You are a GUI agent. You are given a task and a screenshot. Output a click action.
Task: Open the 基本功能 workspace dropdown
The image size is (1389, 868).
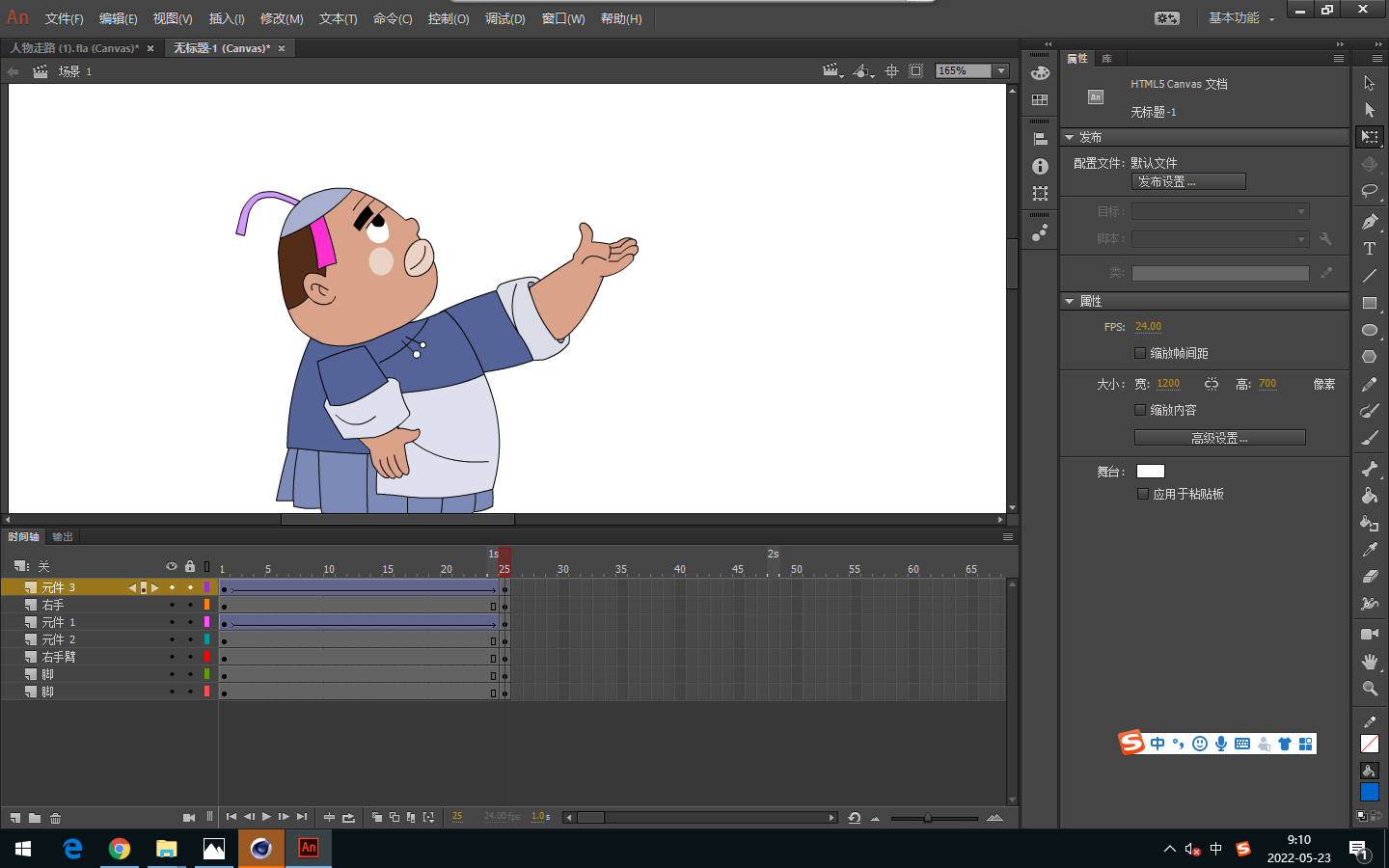click(1240, 18)
